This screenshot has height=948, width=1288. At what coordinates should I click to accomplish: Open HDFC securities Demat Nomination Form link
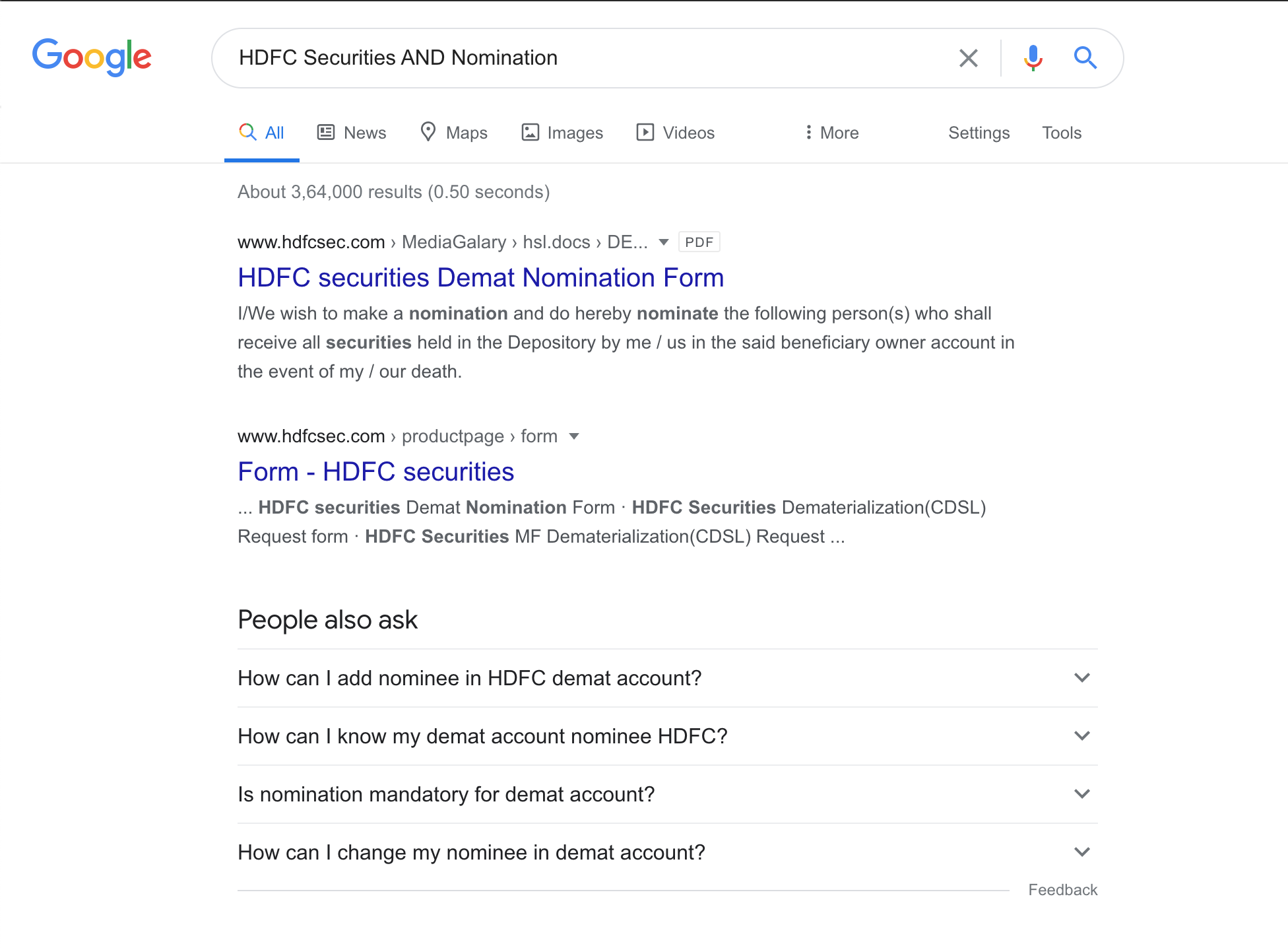point(481,278)
